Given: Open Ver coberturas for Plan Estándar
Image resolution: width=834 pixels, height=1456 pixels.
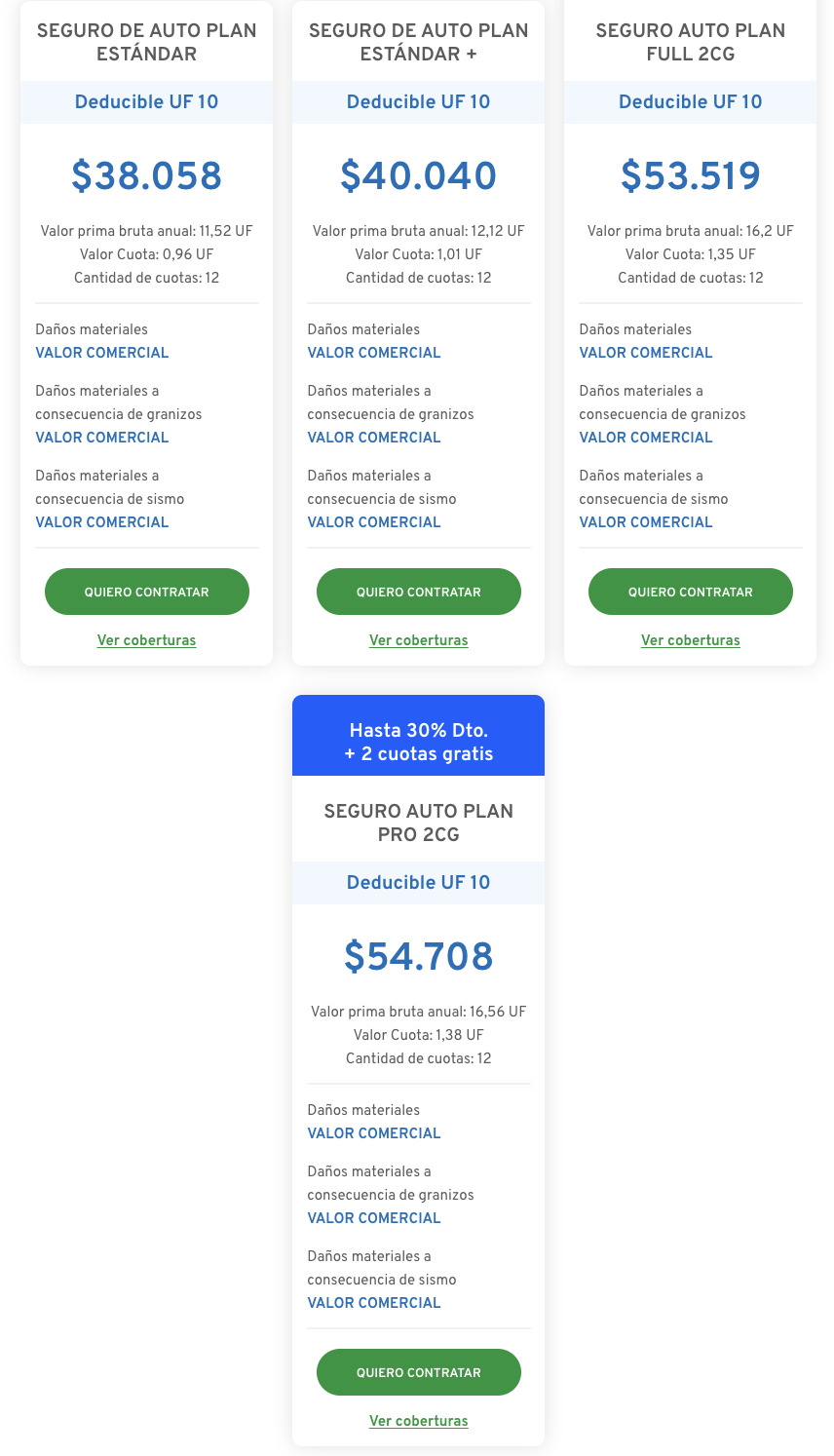Looking at the screenshot, I should click(x=146, y=640).
